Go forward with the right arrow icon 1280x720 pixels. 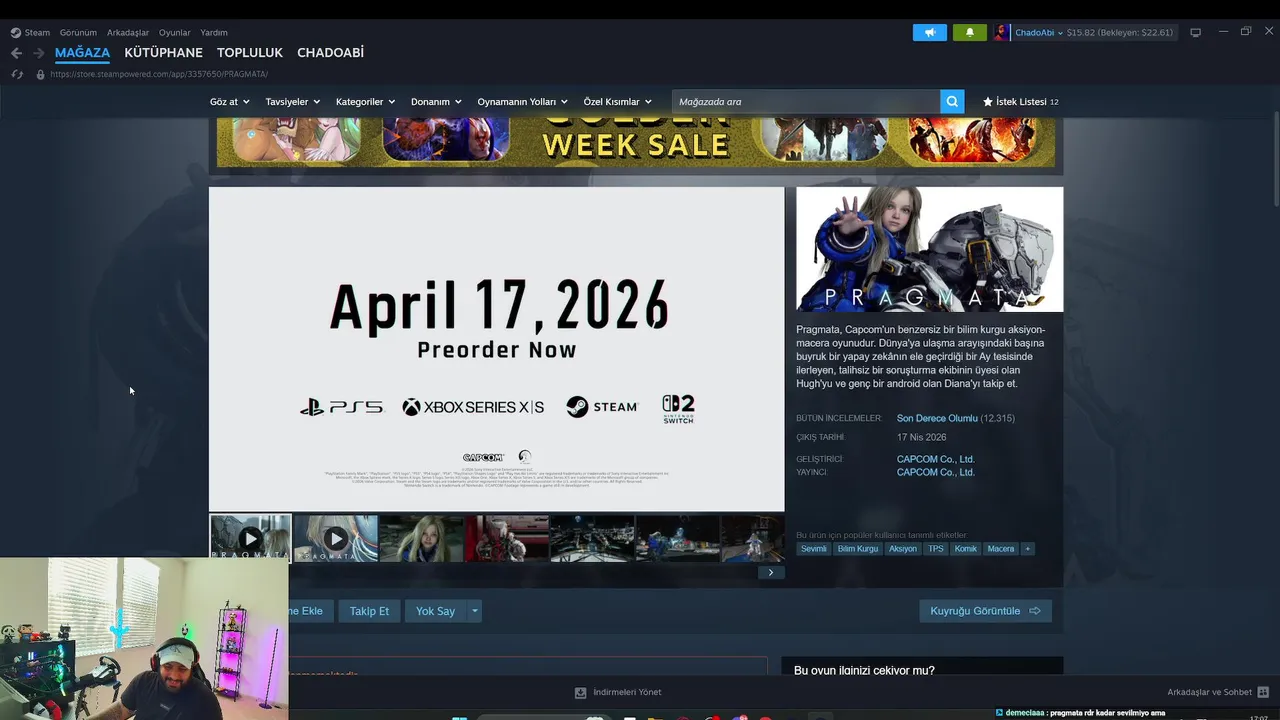tap(38, 53)
